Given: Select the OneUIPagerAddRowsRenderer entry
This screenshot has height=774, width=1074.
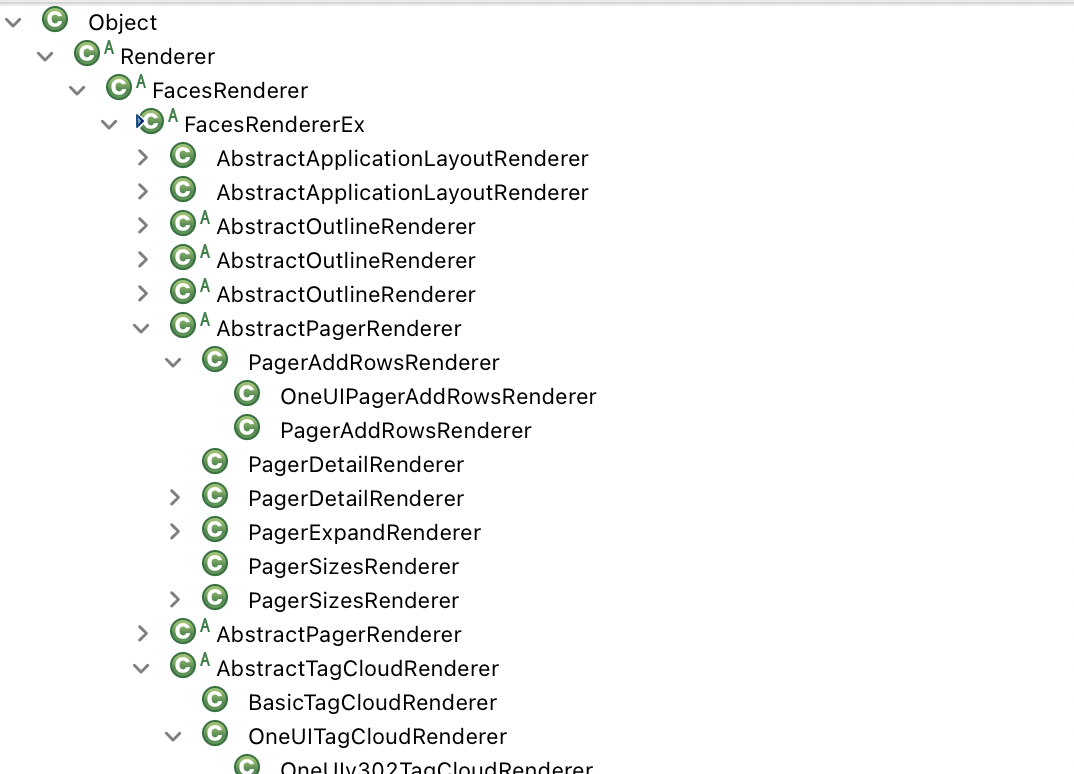Looking at the screenshot, I should pos(438,397).
